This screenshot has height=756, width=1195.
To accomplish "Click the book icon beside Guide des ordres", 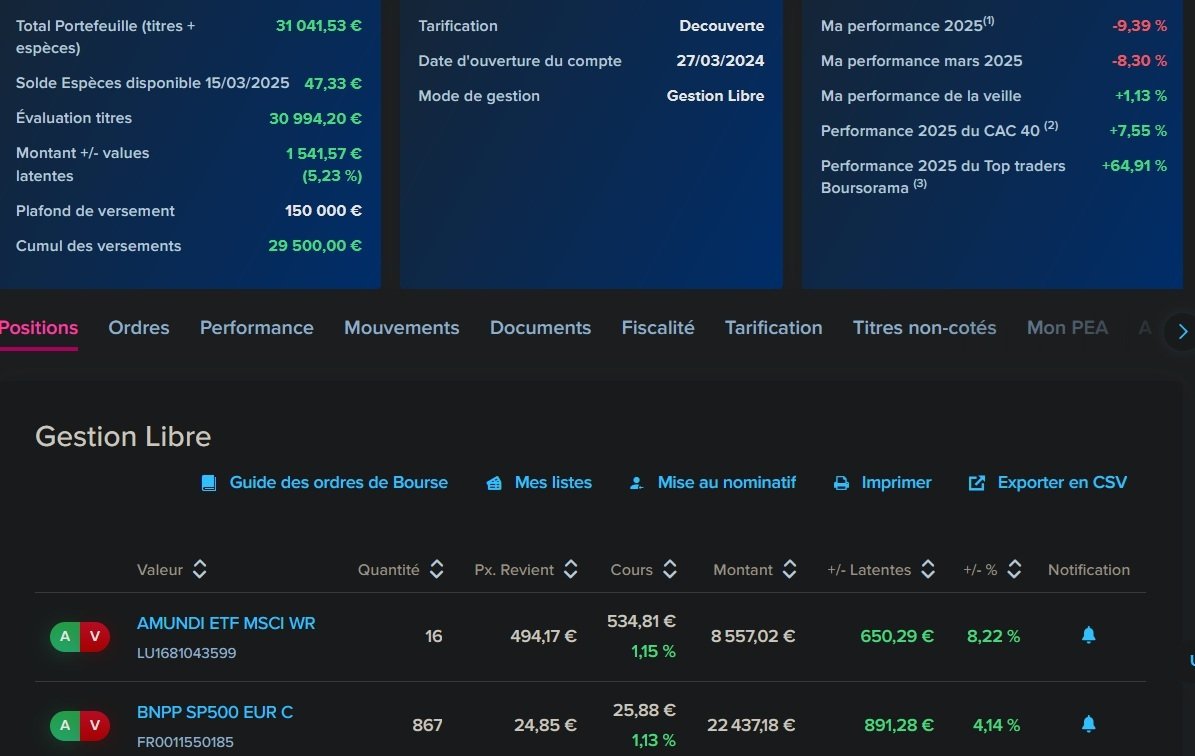I will (x=208, y=483).
